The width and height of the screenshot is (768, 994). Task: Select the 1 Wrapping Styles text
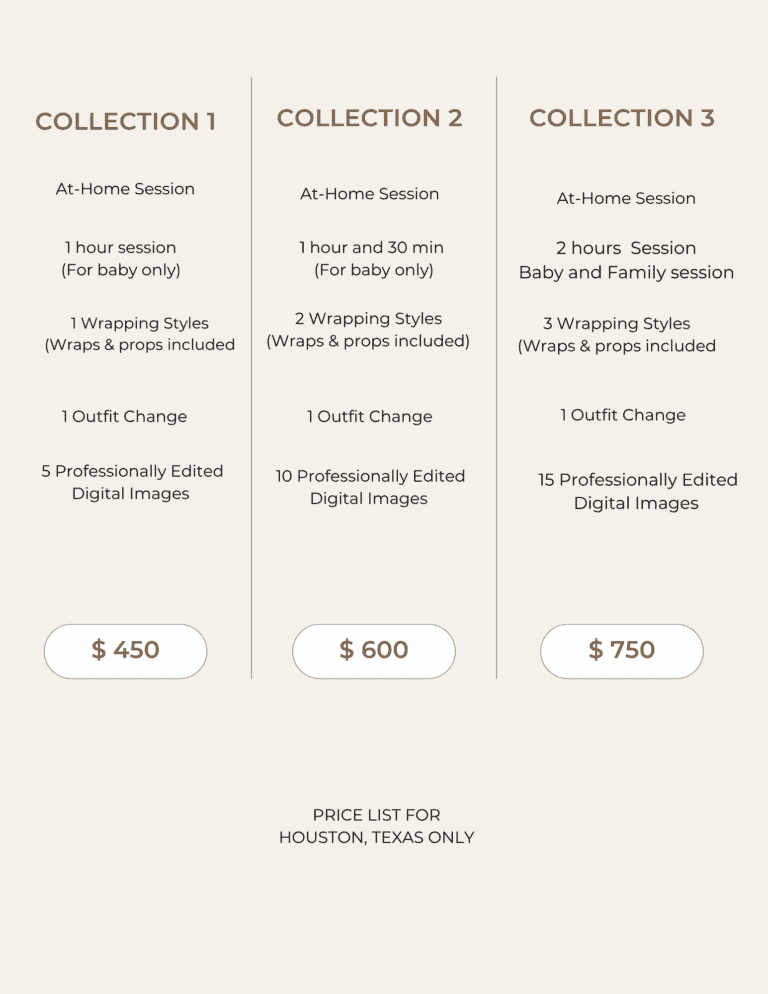click(139, 324)
